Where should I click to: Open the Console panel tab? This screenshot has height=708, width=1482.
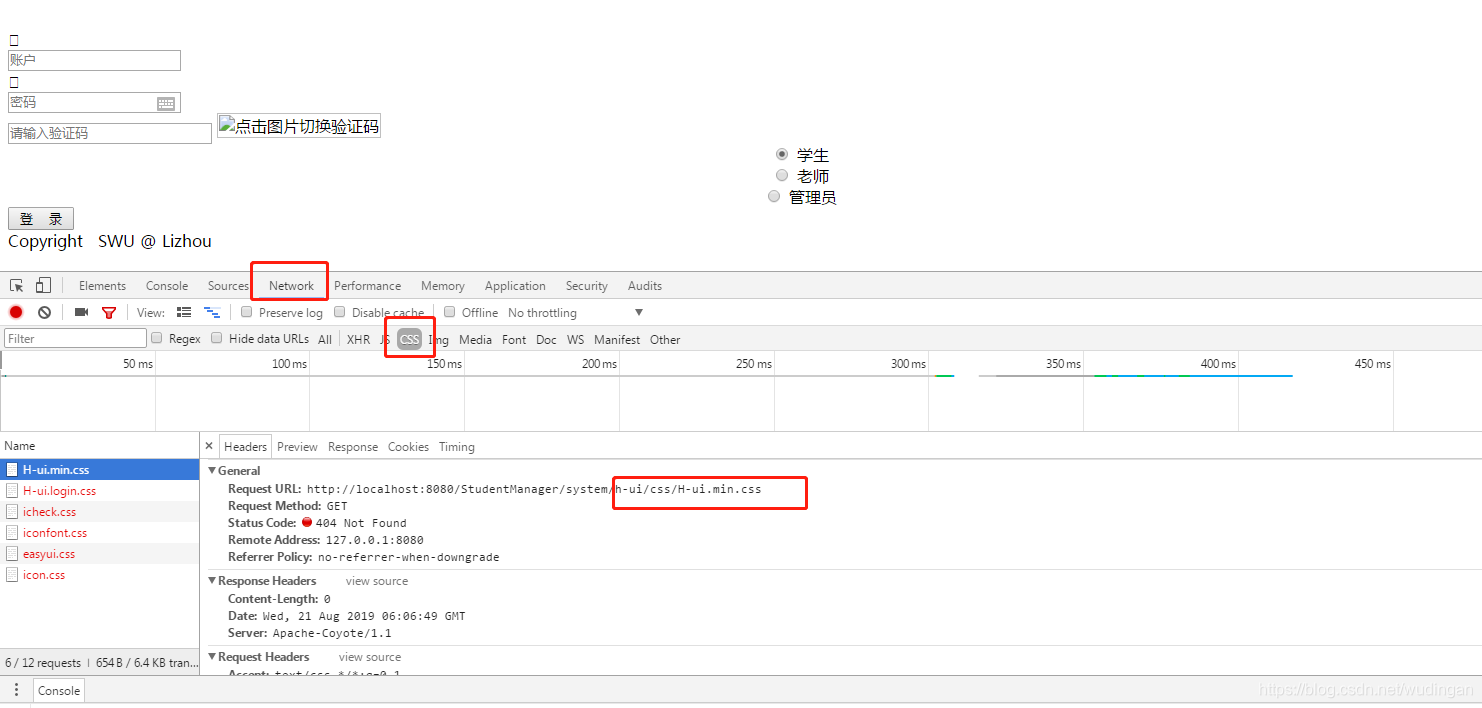(167, 286)
